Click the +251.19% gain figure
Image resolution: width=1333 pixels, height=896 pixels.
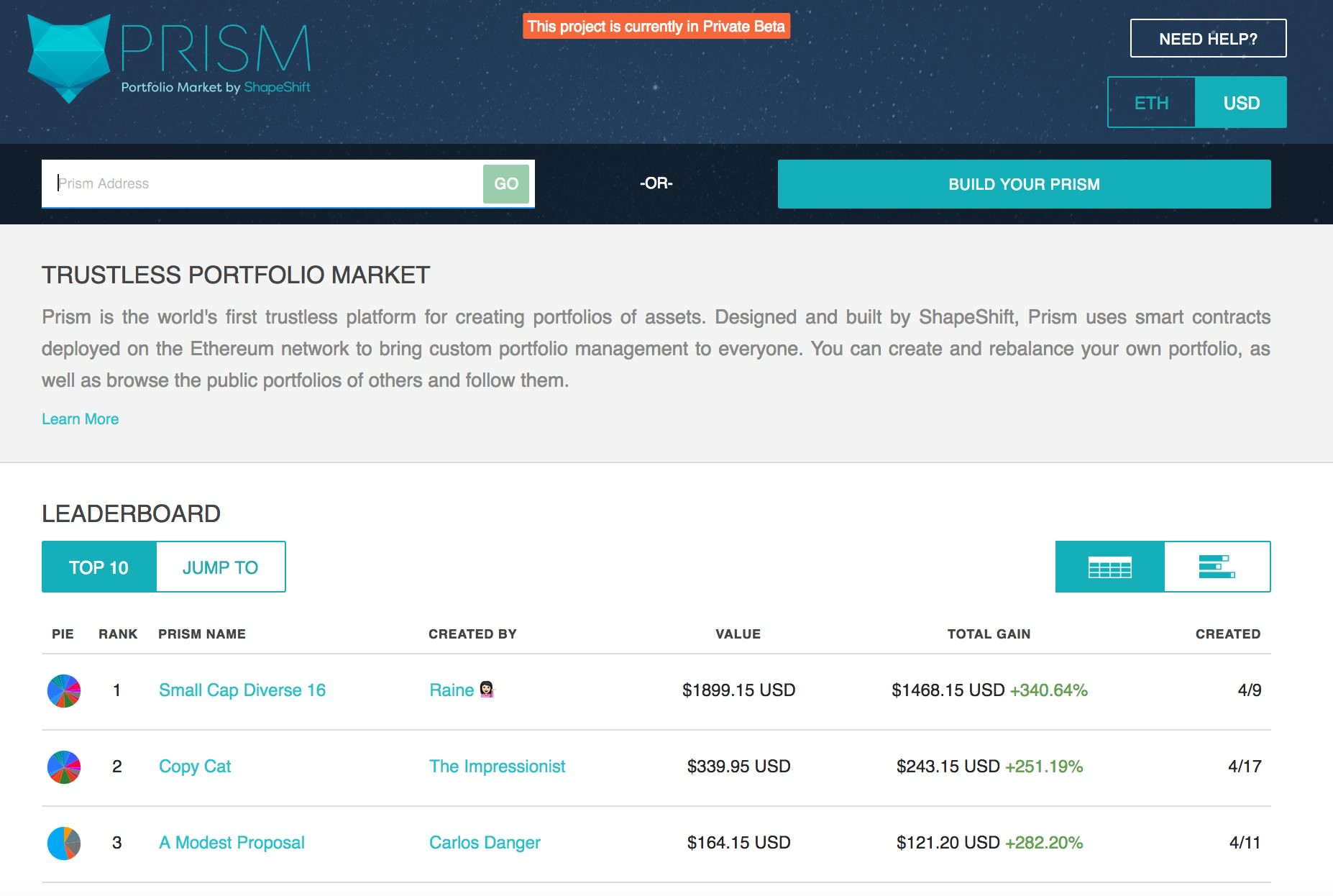point(1044,767)
